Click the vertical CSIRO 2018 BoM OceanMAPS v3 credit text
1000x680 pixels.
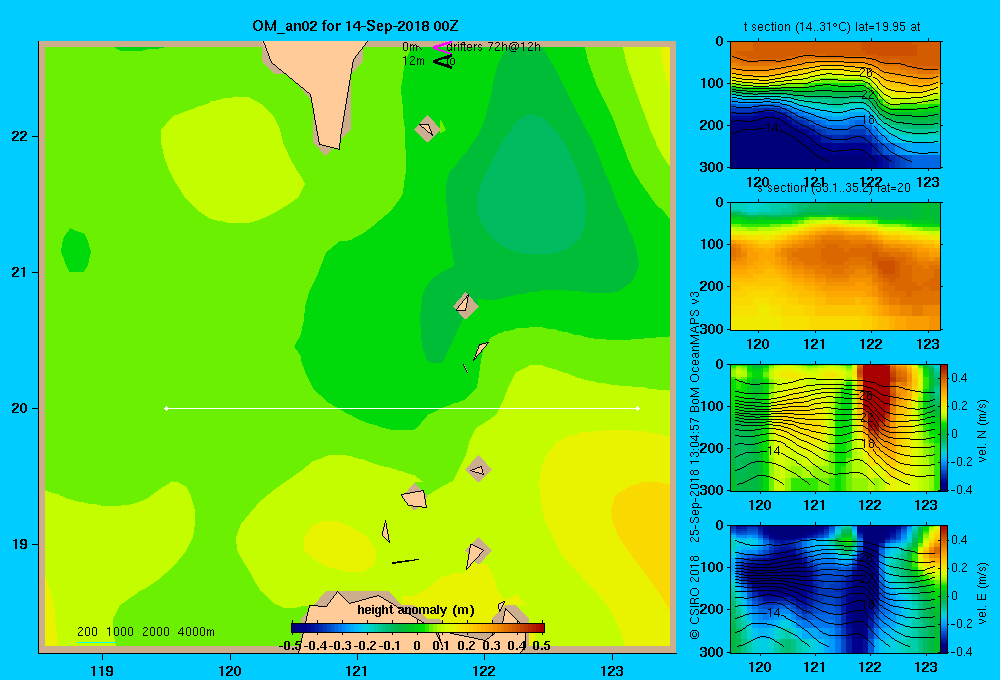click(x=695, y=464)
